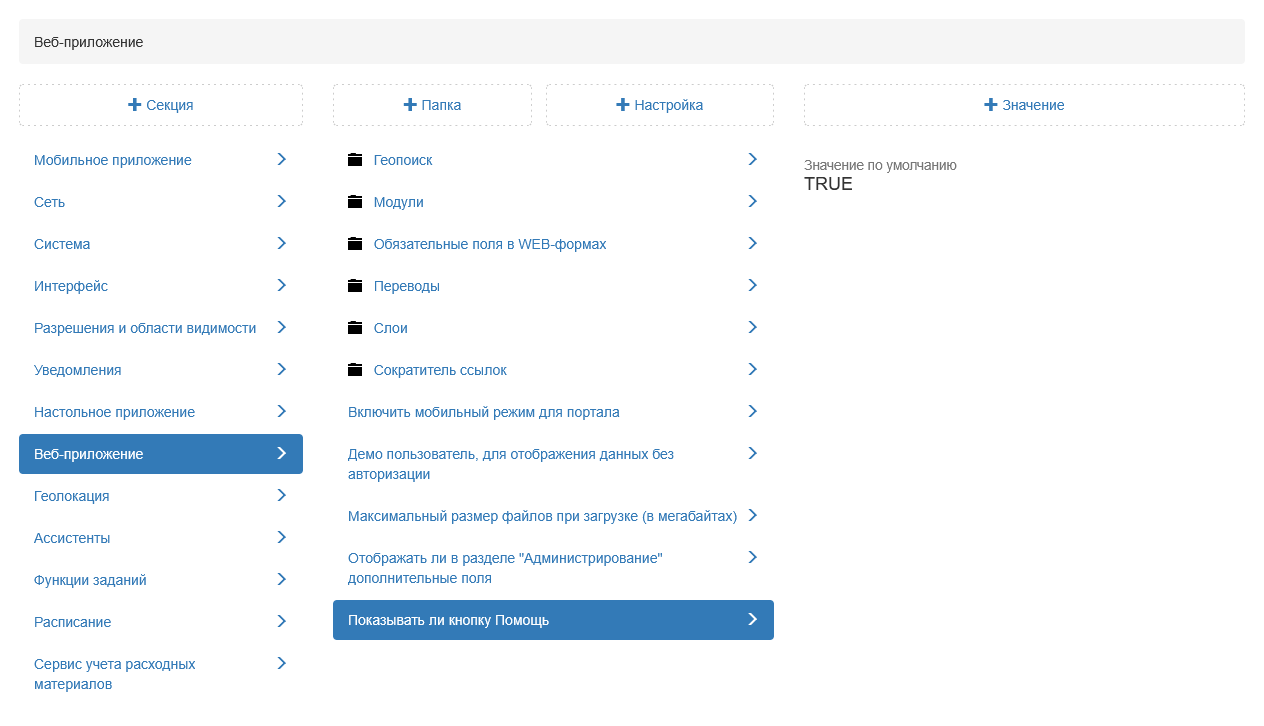Open Демо пользователь setting

click(x=510, y=464)
